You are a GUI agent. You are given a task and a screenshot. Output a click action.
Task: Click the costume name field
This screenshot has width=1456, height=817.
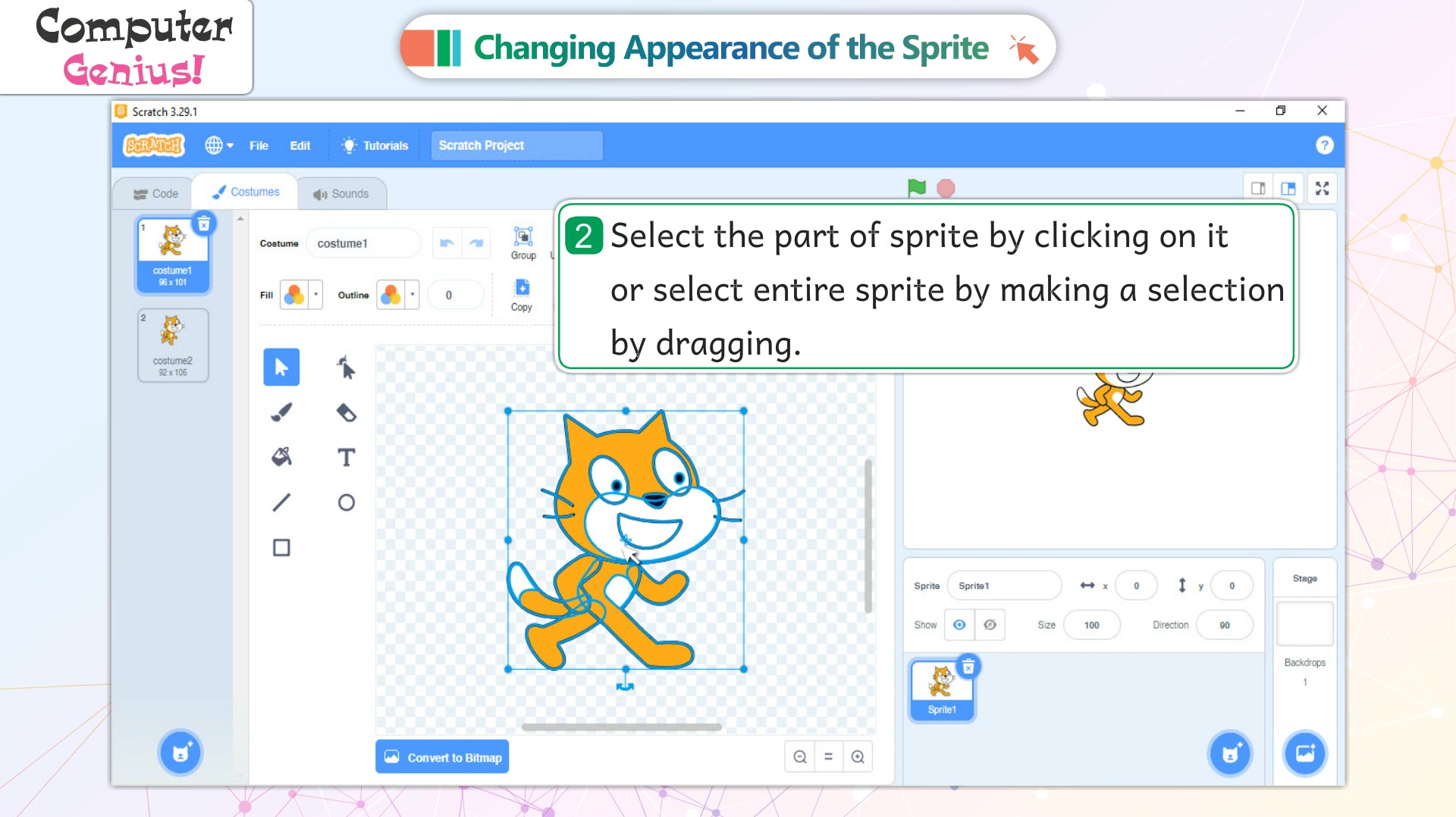coord(363,243)
